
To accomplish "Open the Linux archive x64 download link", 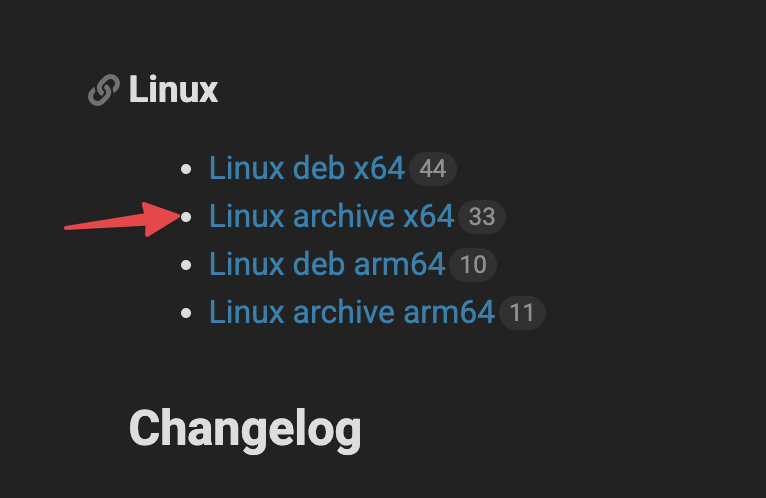I will click(332, 217).
